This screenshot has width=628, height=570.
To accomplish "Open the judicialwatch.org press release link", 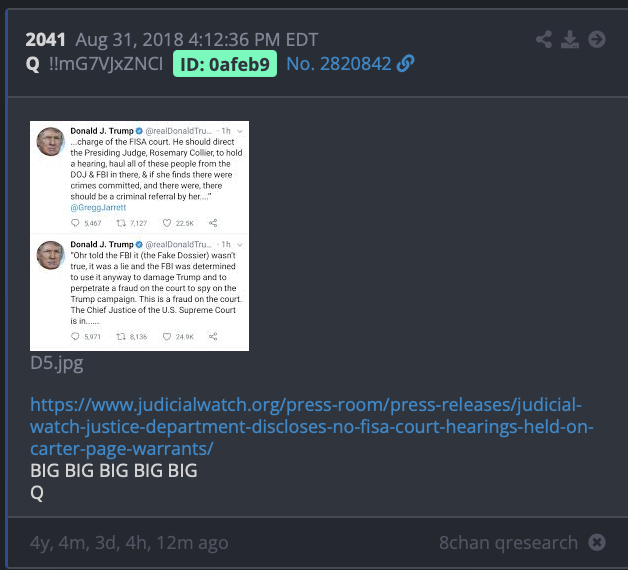I will coord(312,427).
